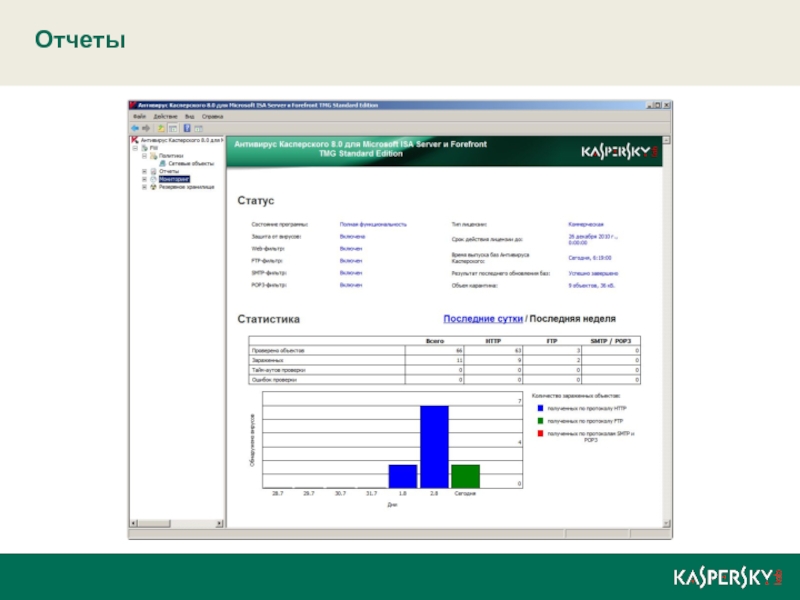Click Включен next to SMTP-фильтр
This screenshot has width=800, height=600.
point(351,273)
